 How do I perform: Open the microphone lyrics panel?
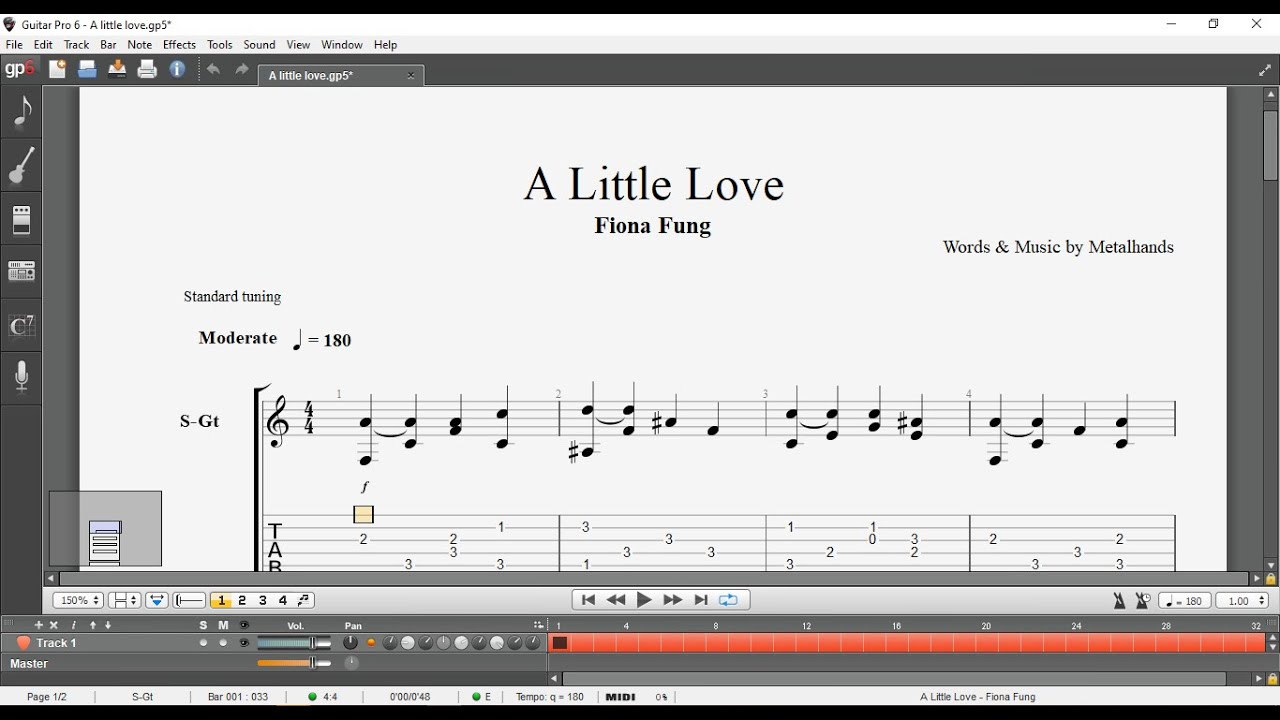22,378
